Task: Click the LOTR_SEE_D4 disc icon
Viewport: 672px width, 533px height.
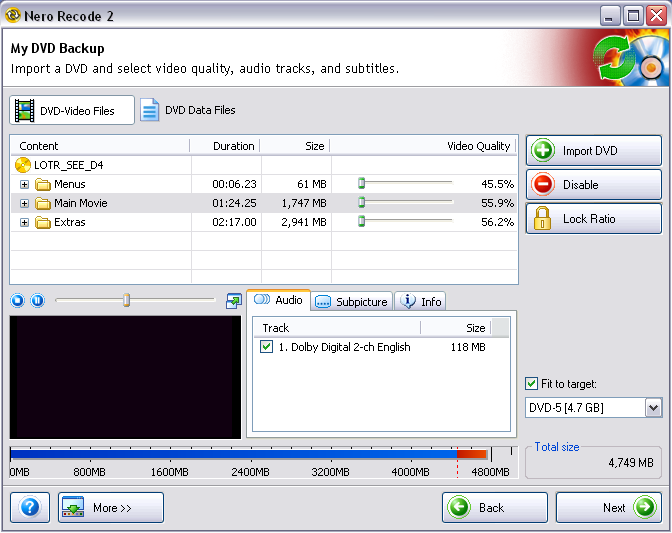Action: (22, 165)
